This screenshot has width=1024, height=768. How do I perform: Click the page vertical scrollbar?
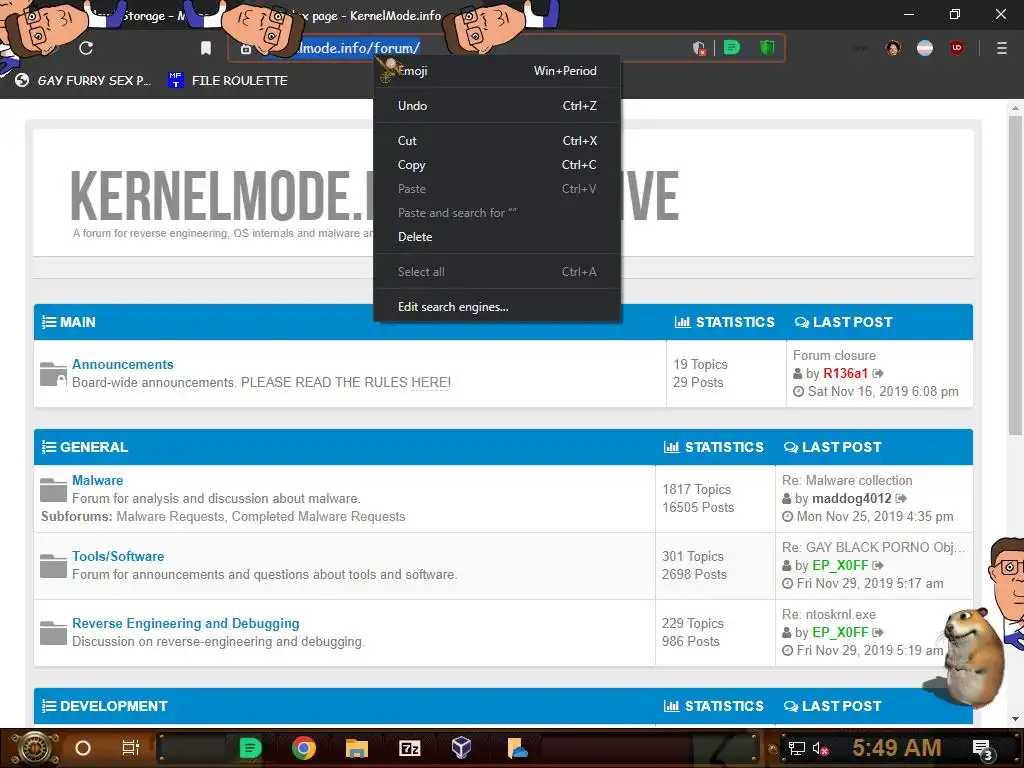click(1015, 274)
